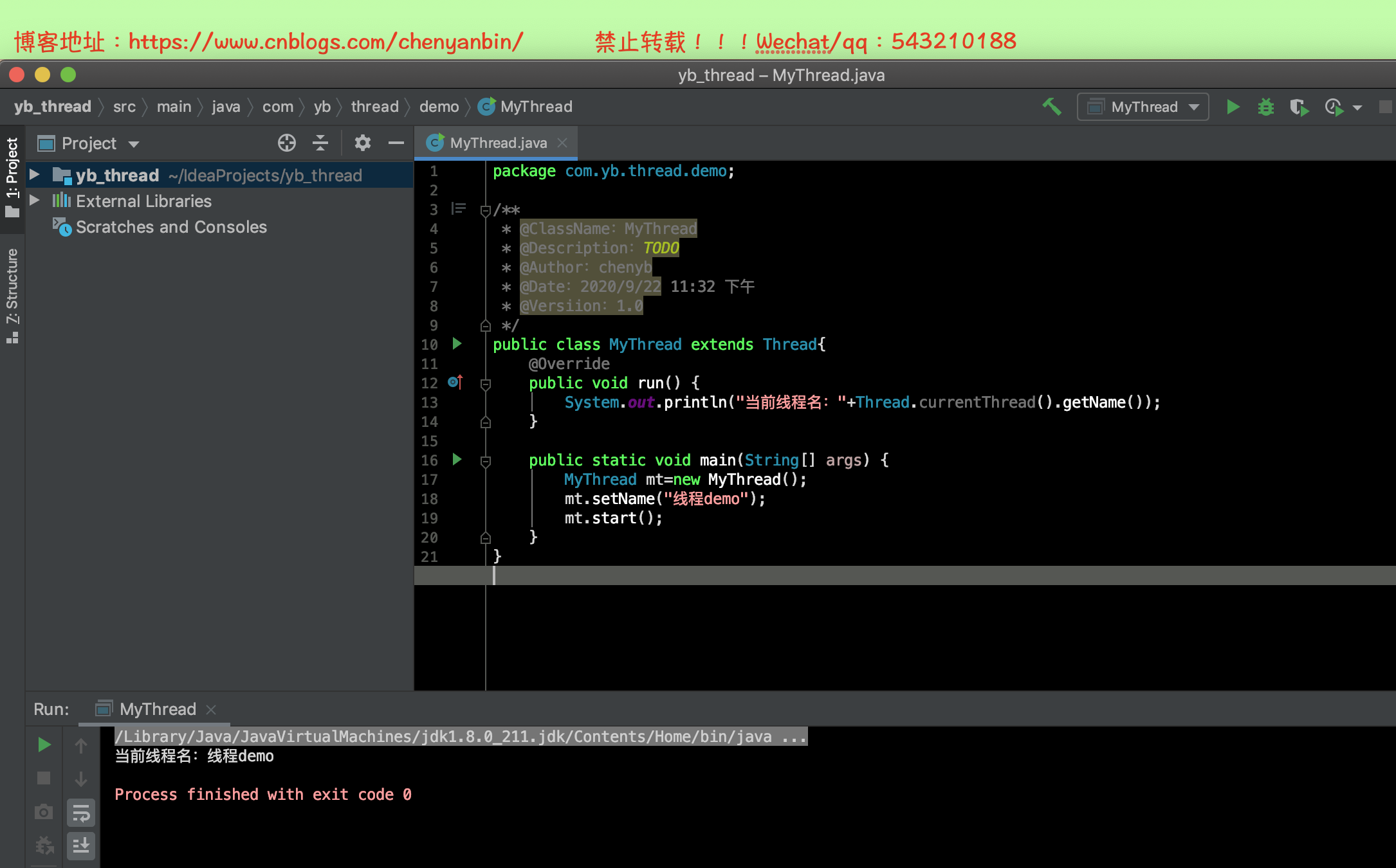Open Project panel settings gear
The width and height of the screenshot is (1396, 868).
[x=362, y=143]
